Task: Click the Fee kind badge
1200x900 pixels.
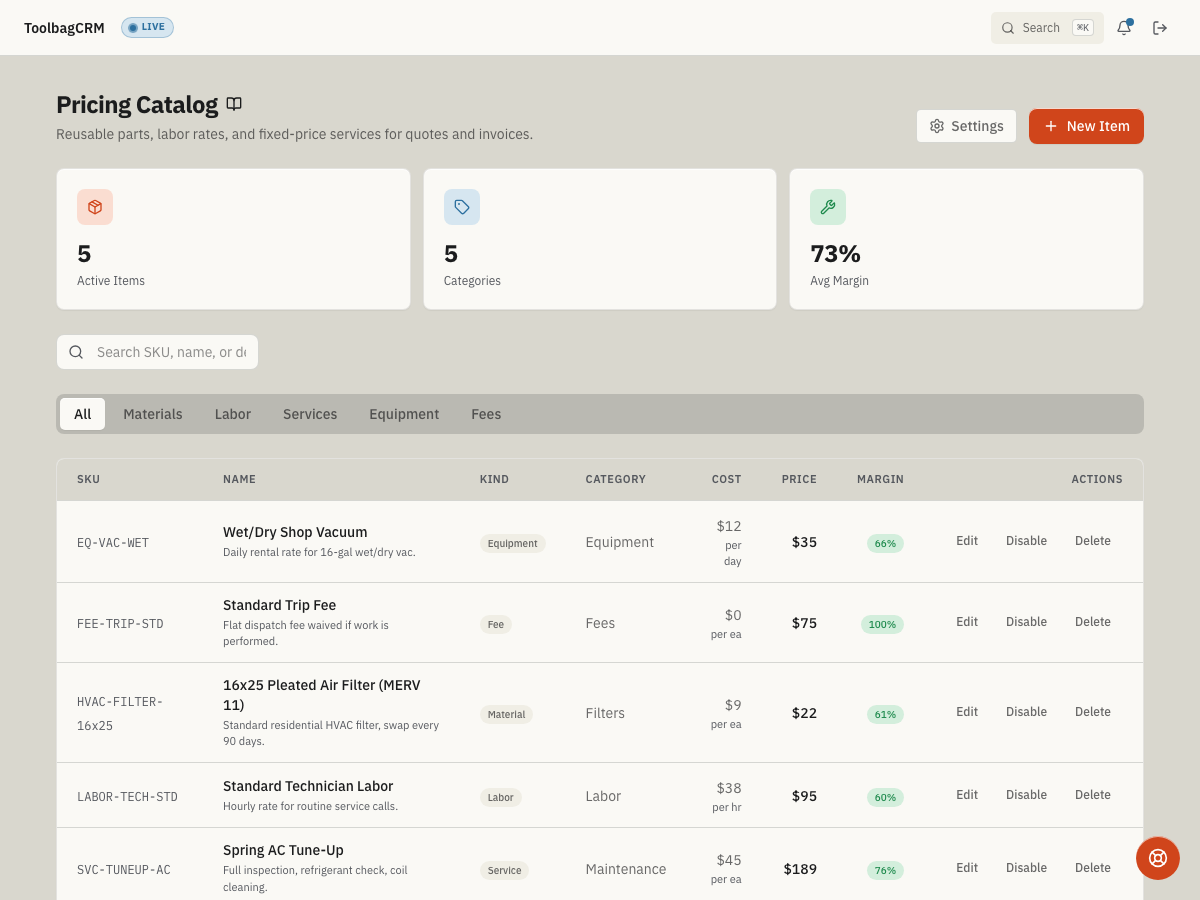Action: click(496, 624)
